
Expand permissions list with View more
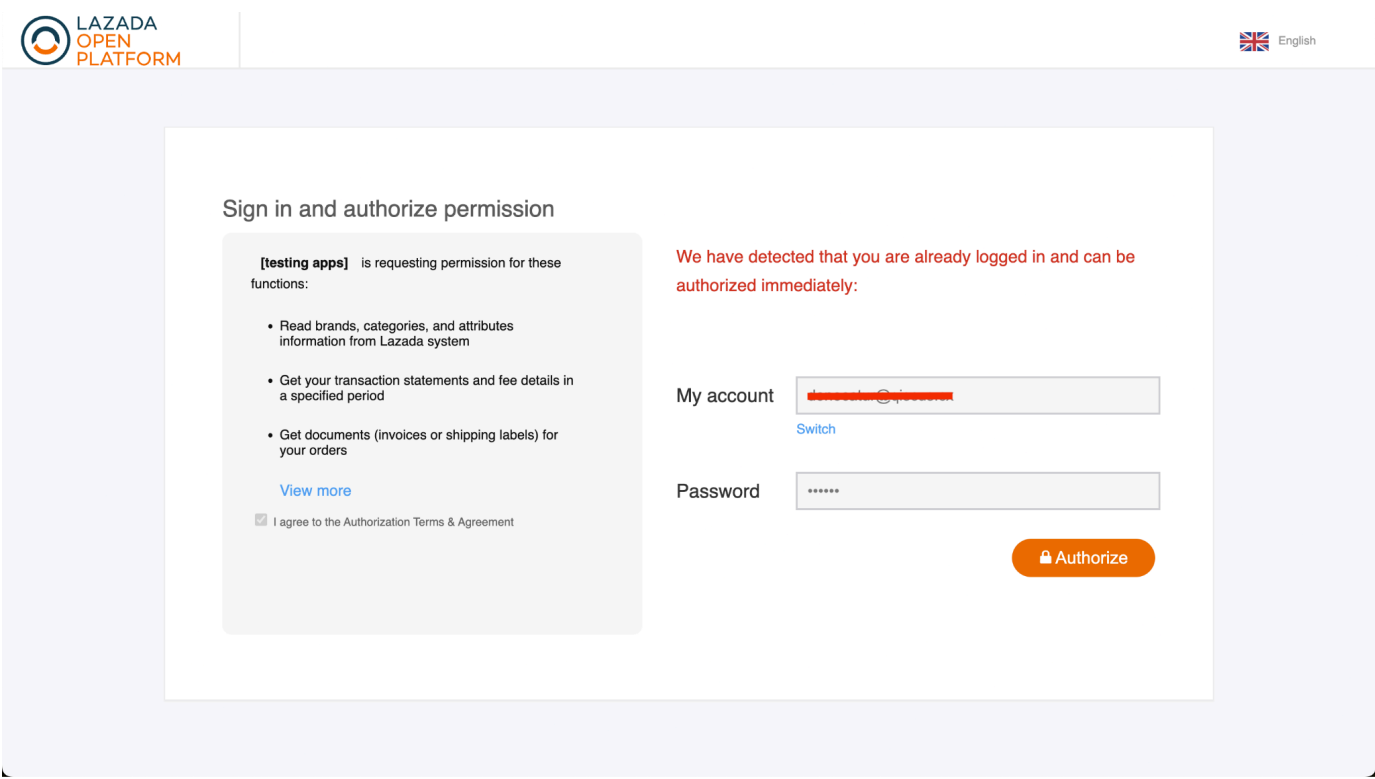(x=315, y=491)
